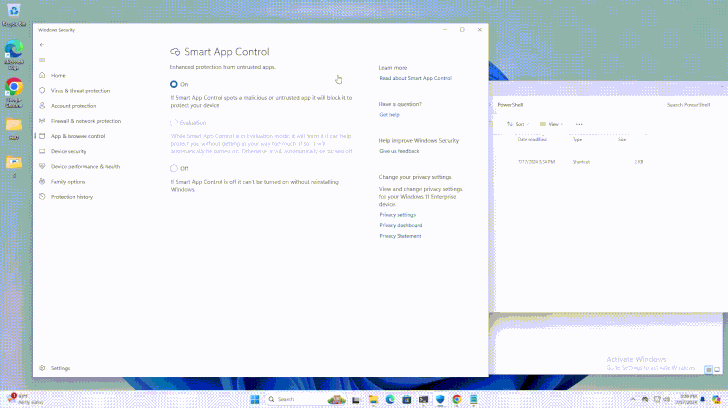Screen dimensions: 728x408
Task: Open Device security page
Action: coord(68,151)
